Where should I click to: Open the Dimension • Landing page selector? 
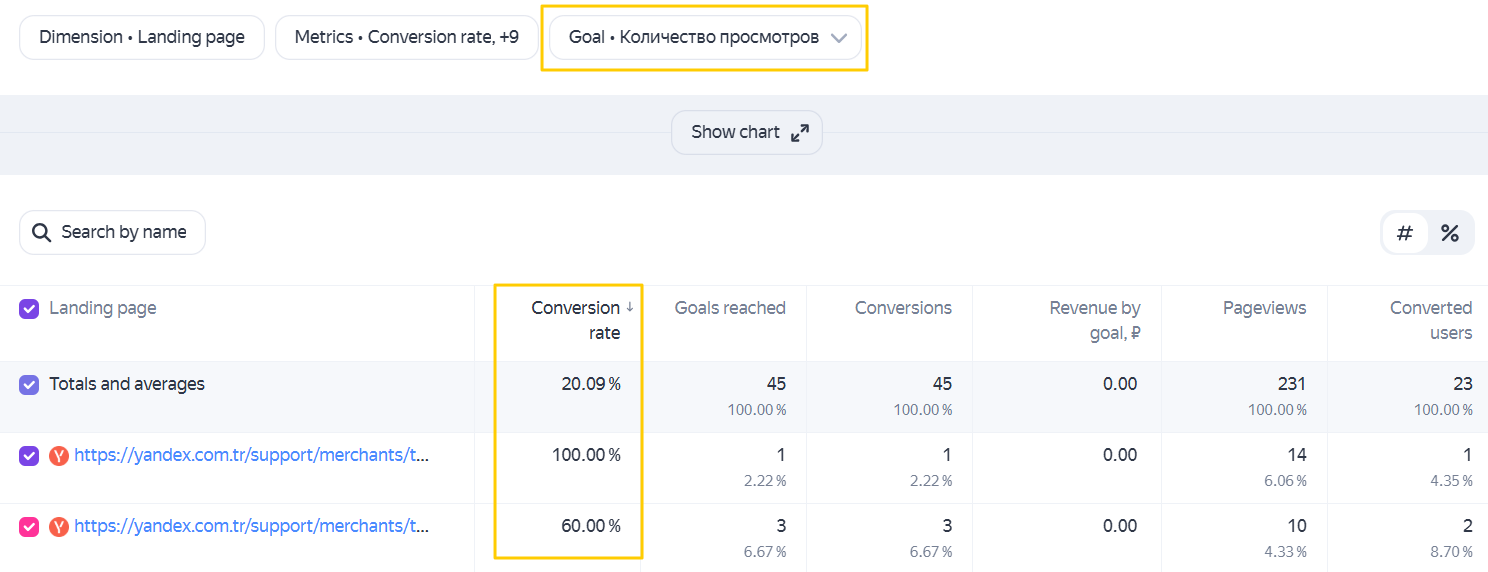tap(142, 37)
